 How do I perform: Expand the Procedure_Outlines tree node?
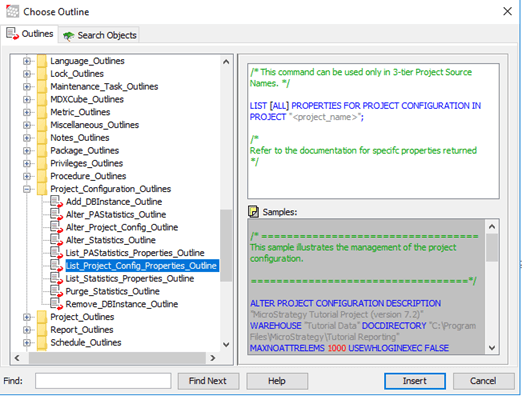[27, 176]
